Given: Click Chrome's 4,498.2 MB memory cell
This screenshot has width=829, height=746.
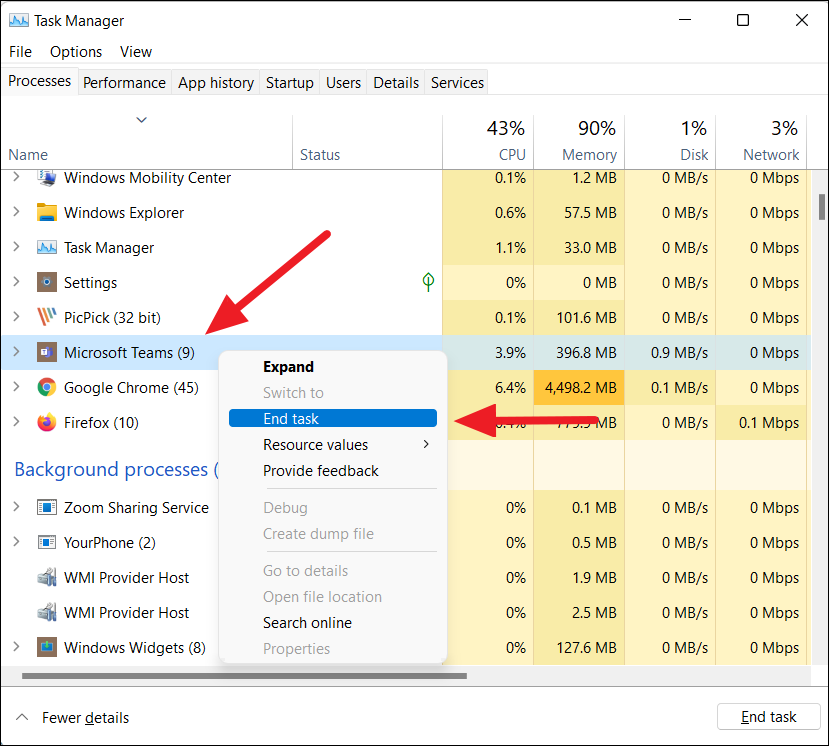Looking at the screenshot, I should tap(579, 388).
